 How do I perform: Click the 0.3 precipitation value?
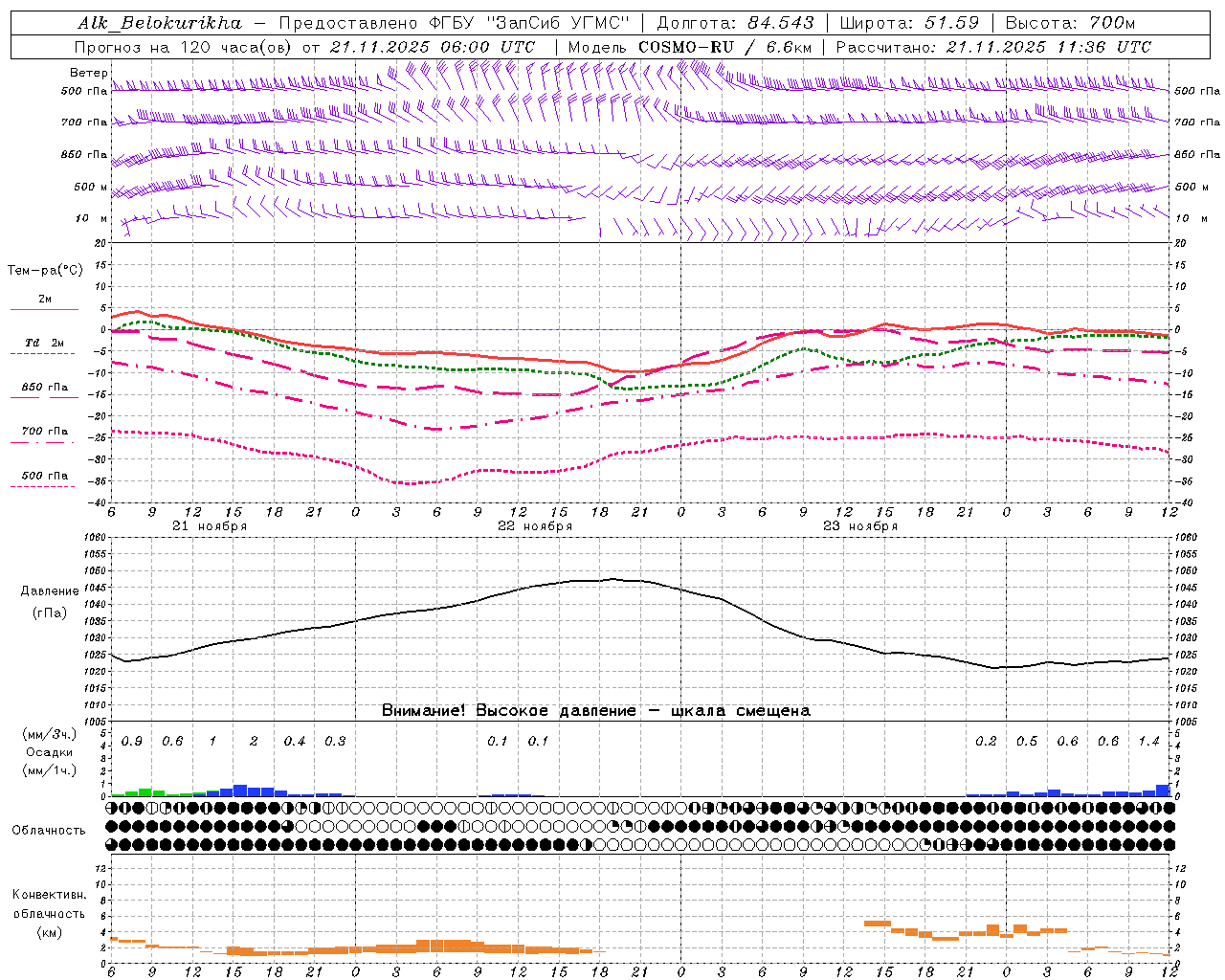(335, 742)
